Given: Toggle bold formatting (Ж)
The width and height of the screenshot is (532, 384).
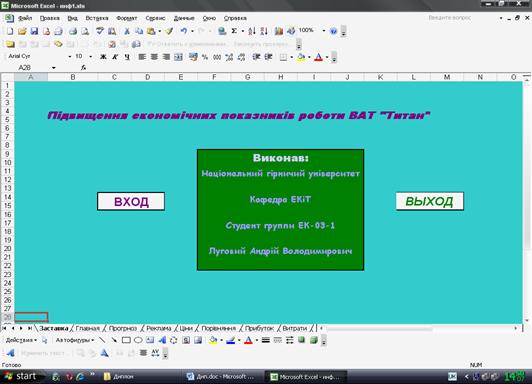Looking at the screenshot, I should point(103,57).
